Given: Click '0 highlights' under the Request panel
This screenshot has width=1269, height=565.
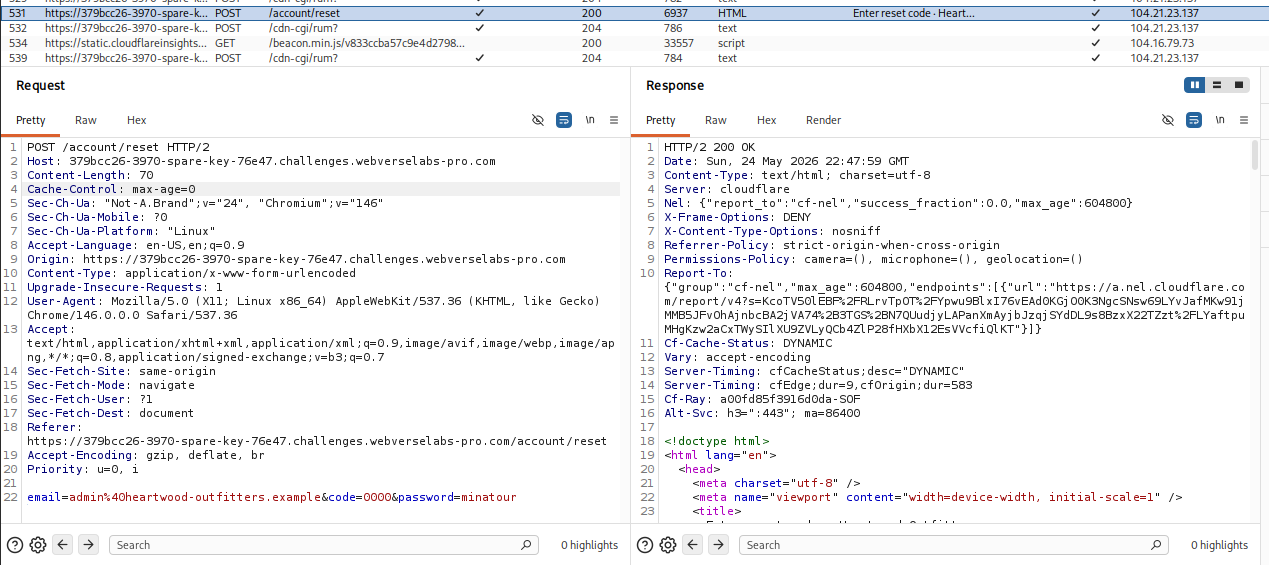Looking at the screenshot, I should pyautogui.click(x=589, y=545).
